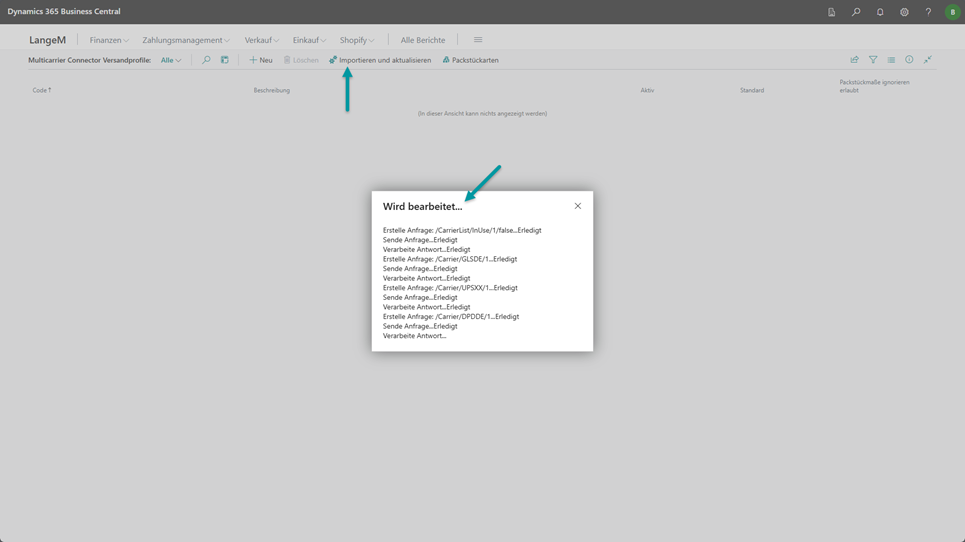Sort by Beschreibung column header
Image resolution: width=965 pixels, height=542 pixels.
click(271, 90)
